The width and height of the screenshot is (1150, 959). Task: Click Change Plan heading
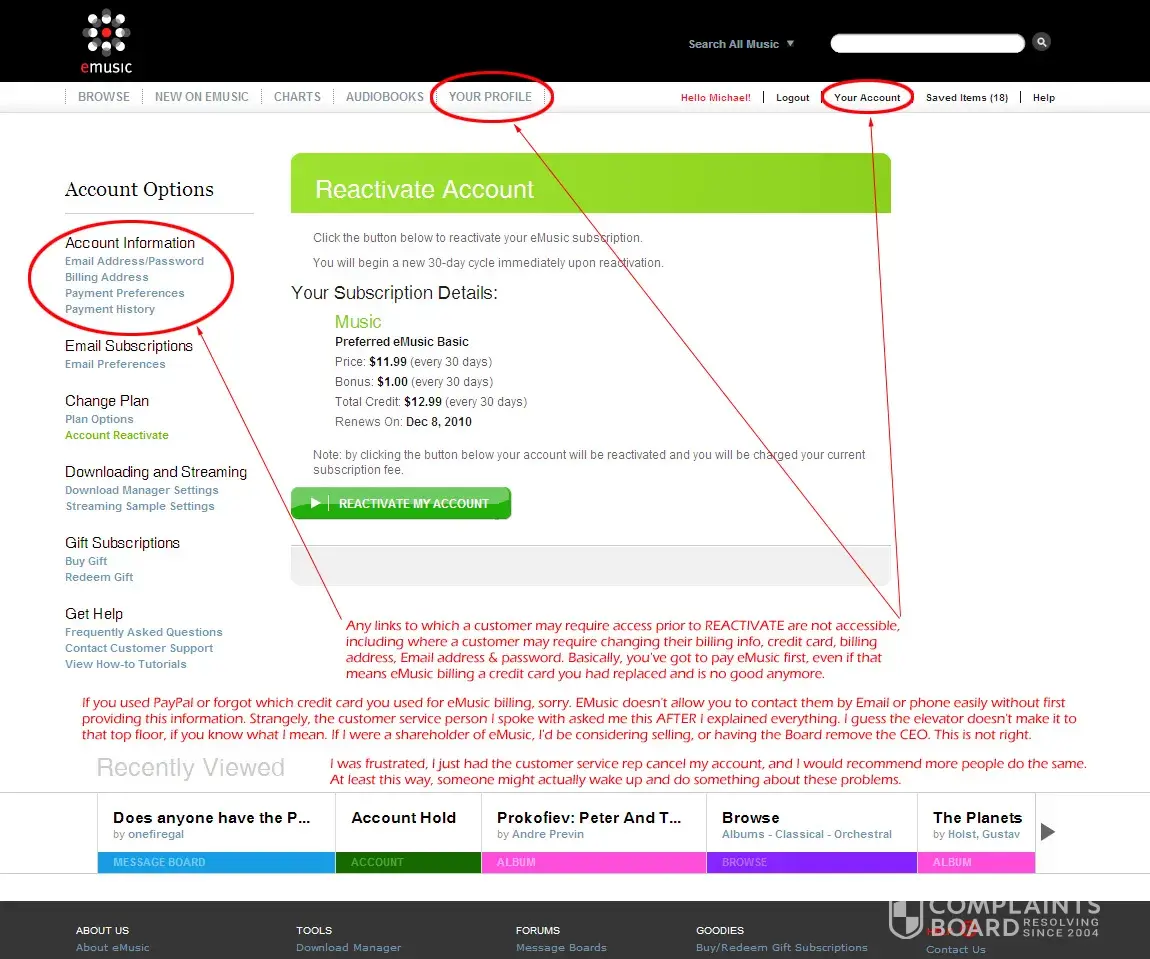pyautogui.click(x=107, y=401)
